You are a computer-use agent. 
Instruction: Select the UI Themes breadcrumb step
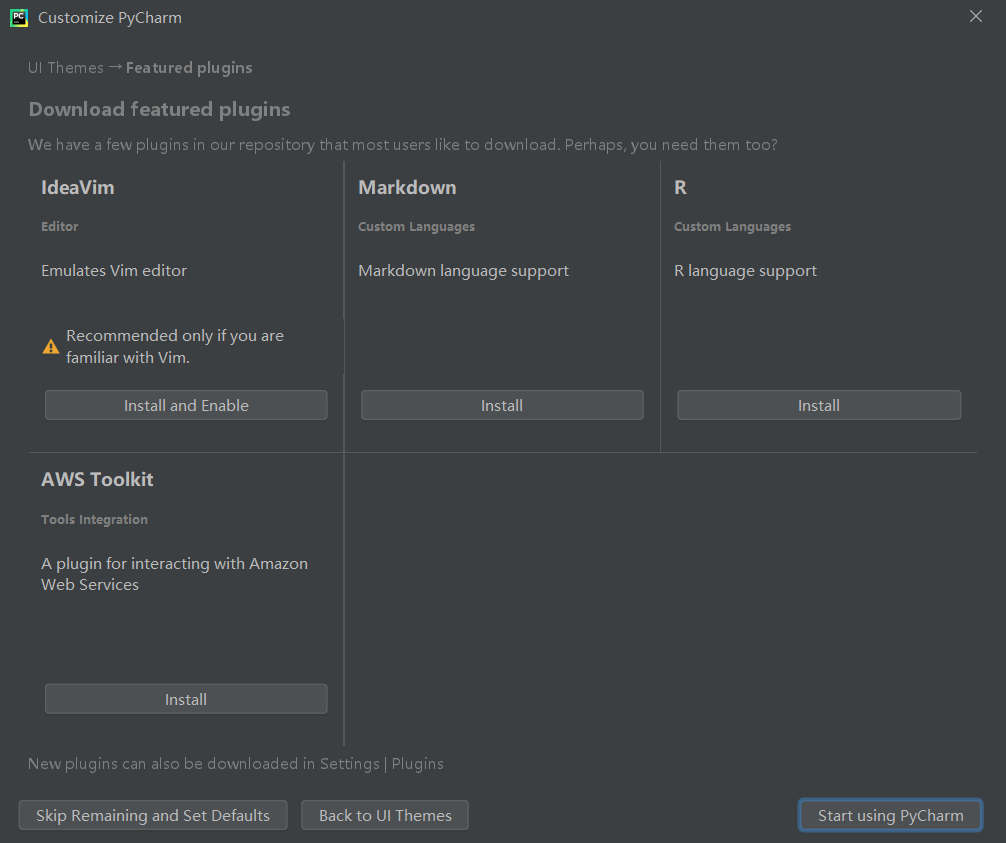pos(65,68)
